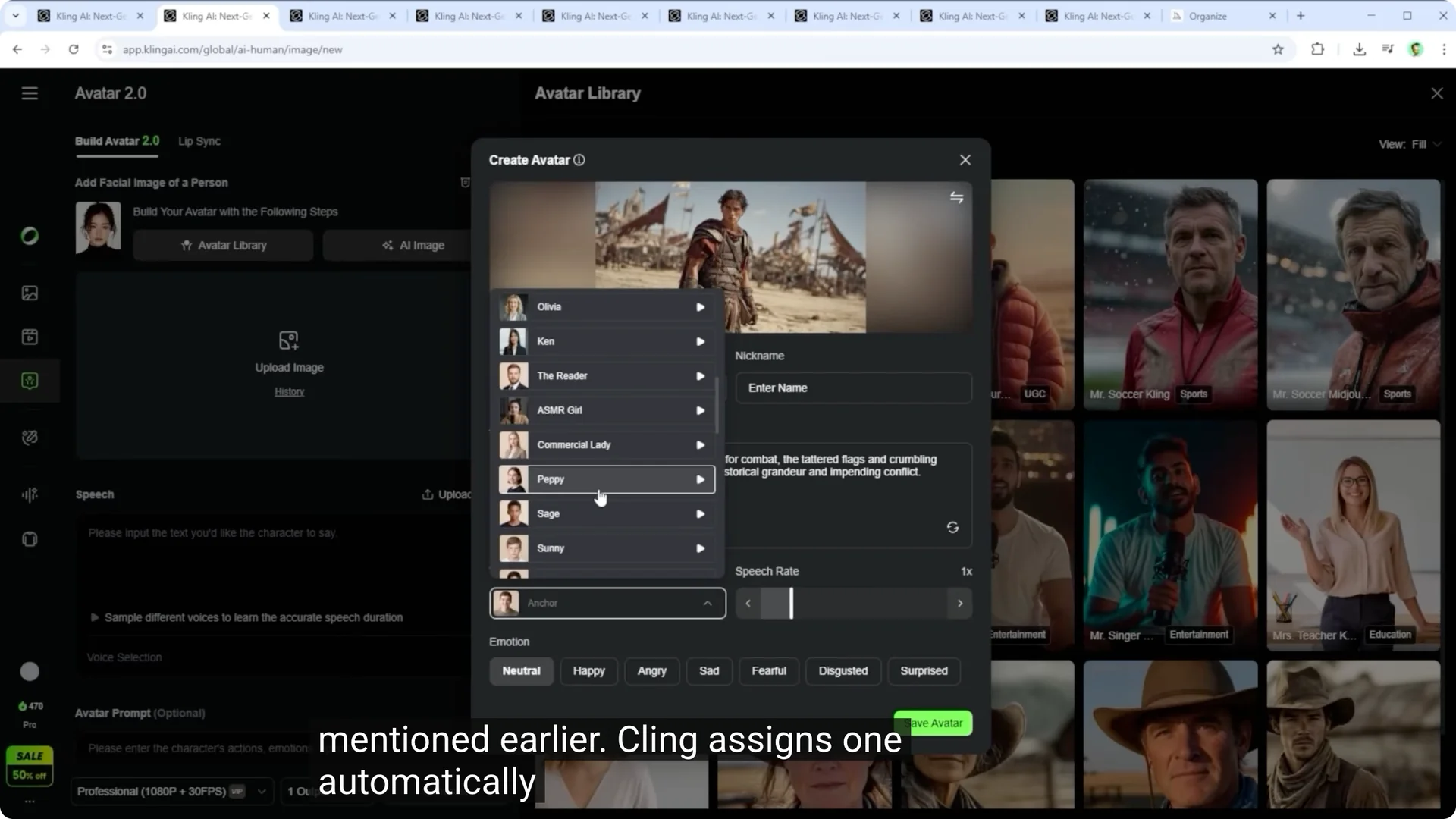1456x819 pixels.
Task: Click the info icon next to Create Avatar
Action: [579, 160]
